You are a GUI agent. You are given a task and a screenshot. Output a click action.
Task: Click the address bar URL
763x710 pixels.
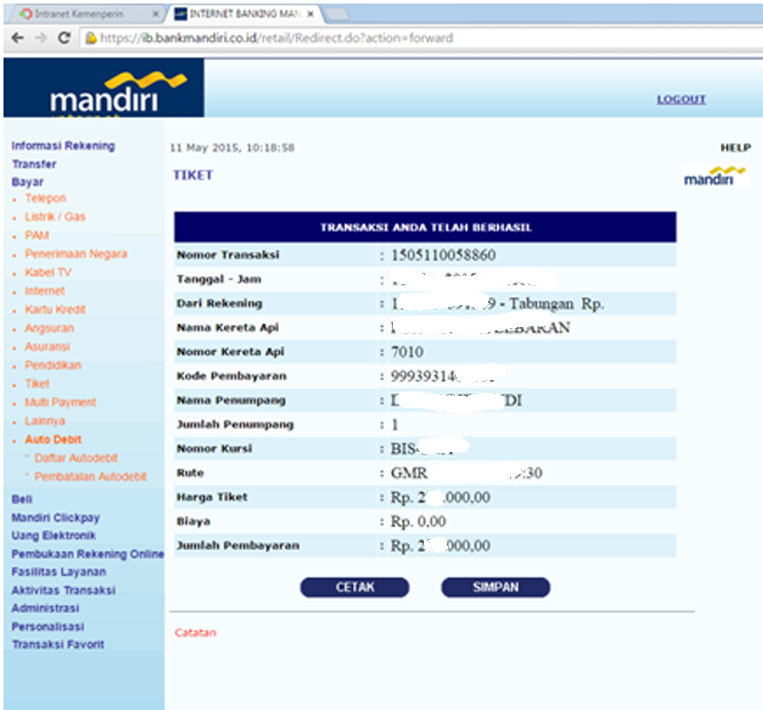[276, 38]
